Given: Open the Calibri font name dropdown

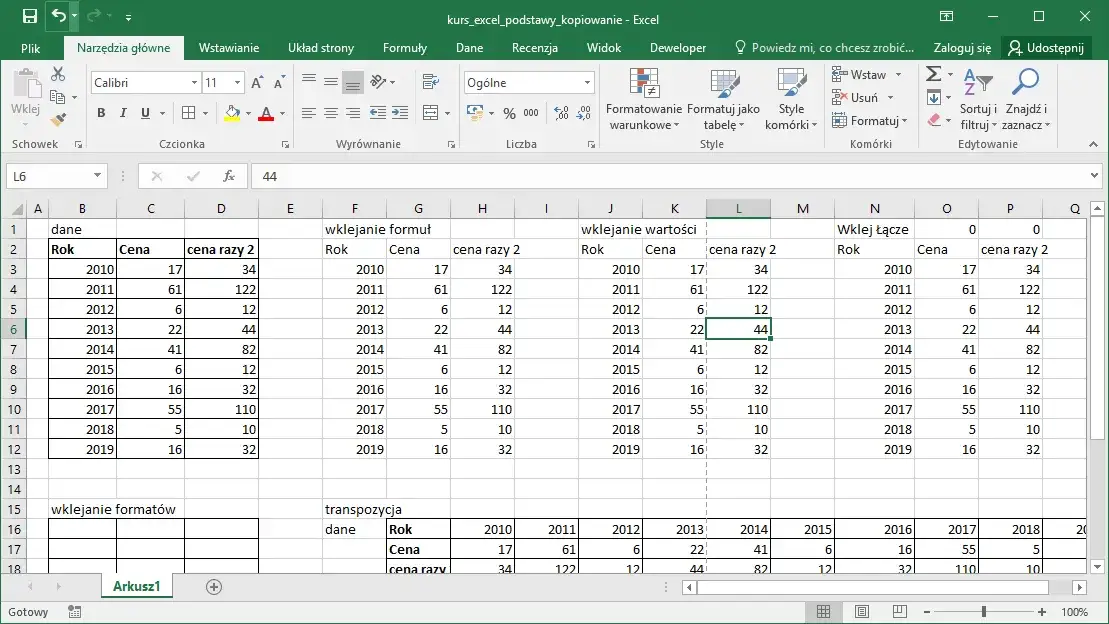Looking at the screenshot, I should [x=194, y=83].
